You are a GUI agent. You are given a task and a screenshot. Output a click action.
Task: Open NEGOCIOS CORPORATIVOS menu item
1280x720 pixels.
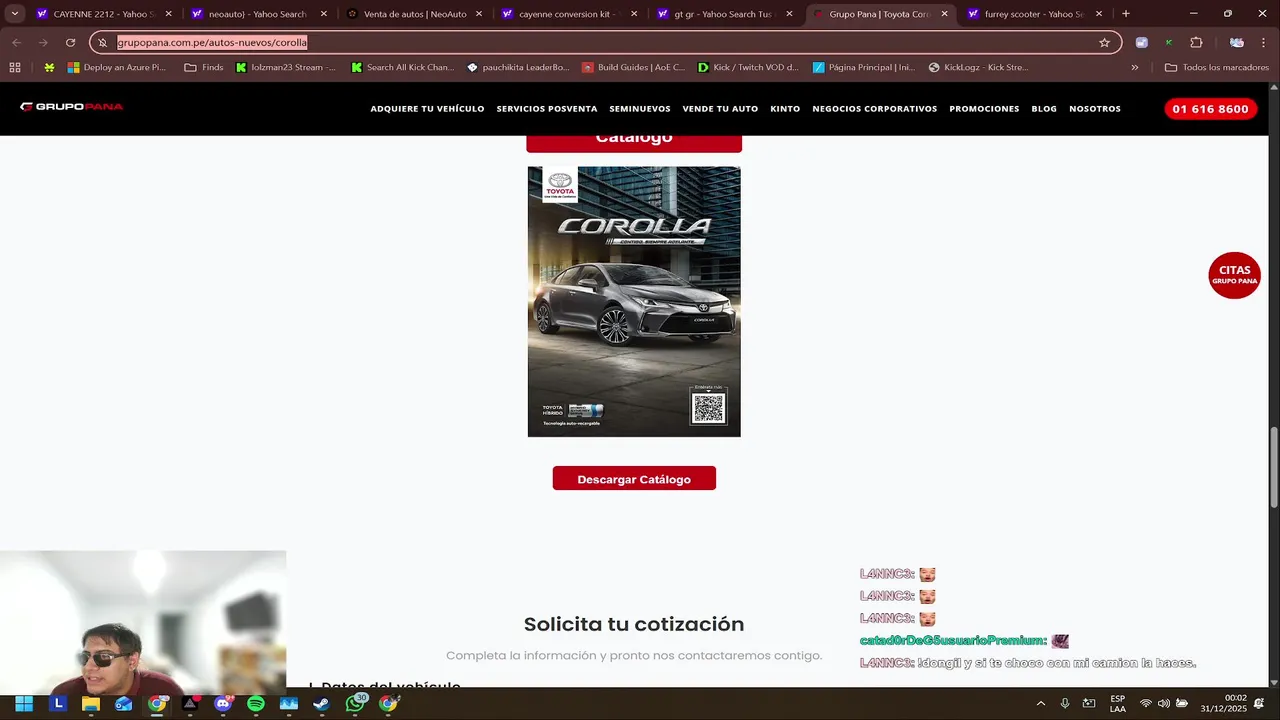pos(875,109)
